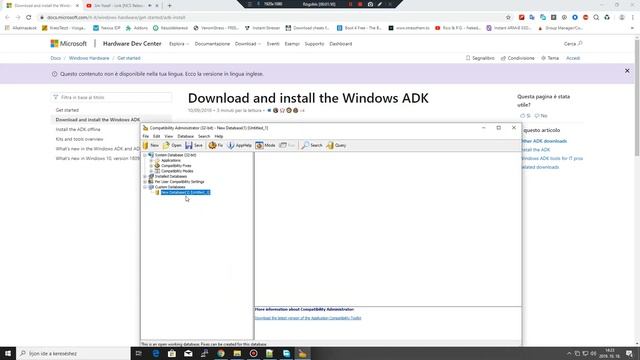Open the Dashboard link in site header

tap(340, 44)
